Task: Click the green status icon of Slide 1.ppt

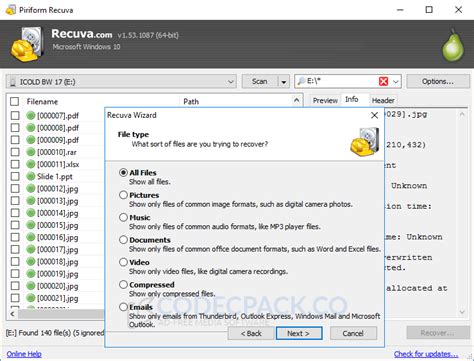Action: click(x=31, y=176)
